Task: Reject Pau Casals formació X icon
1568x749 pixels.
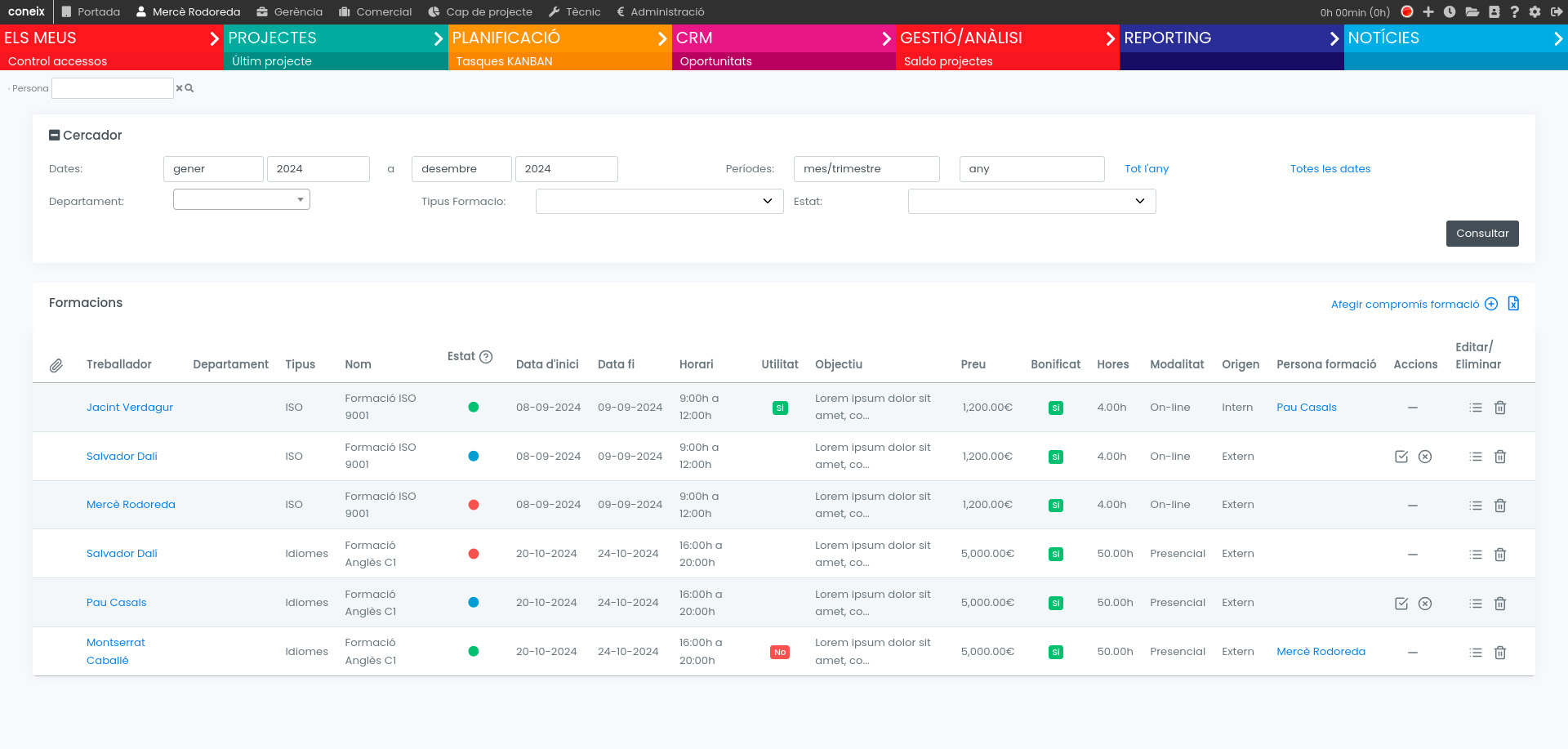Action: pyautogui.click(x=1425, y=604)
